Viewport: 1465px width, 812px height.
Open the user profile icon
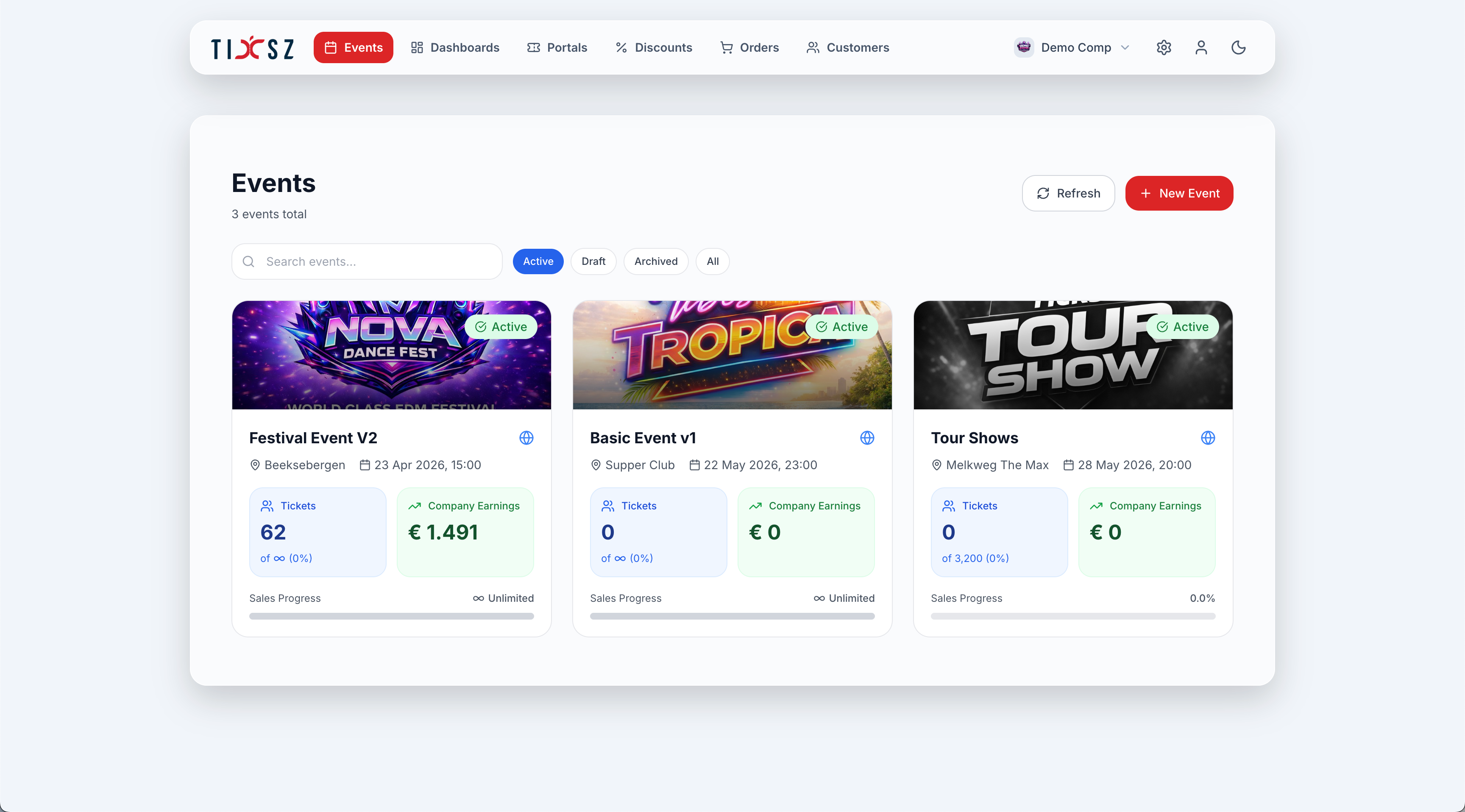pos(1200,47)
